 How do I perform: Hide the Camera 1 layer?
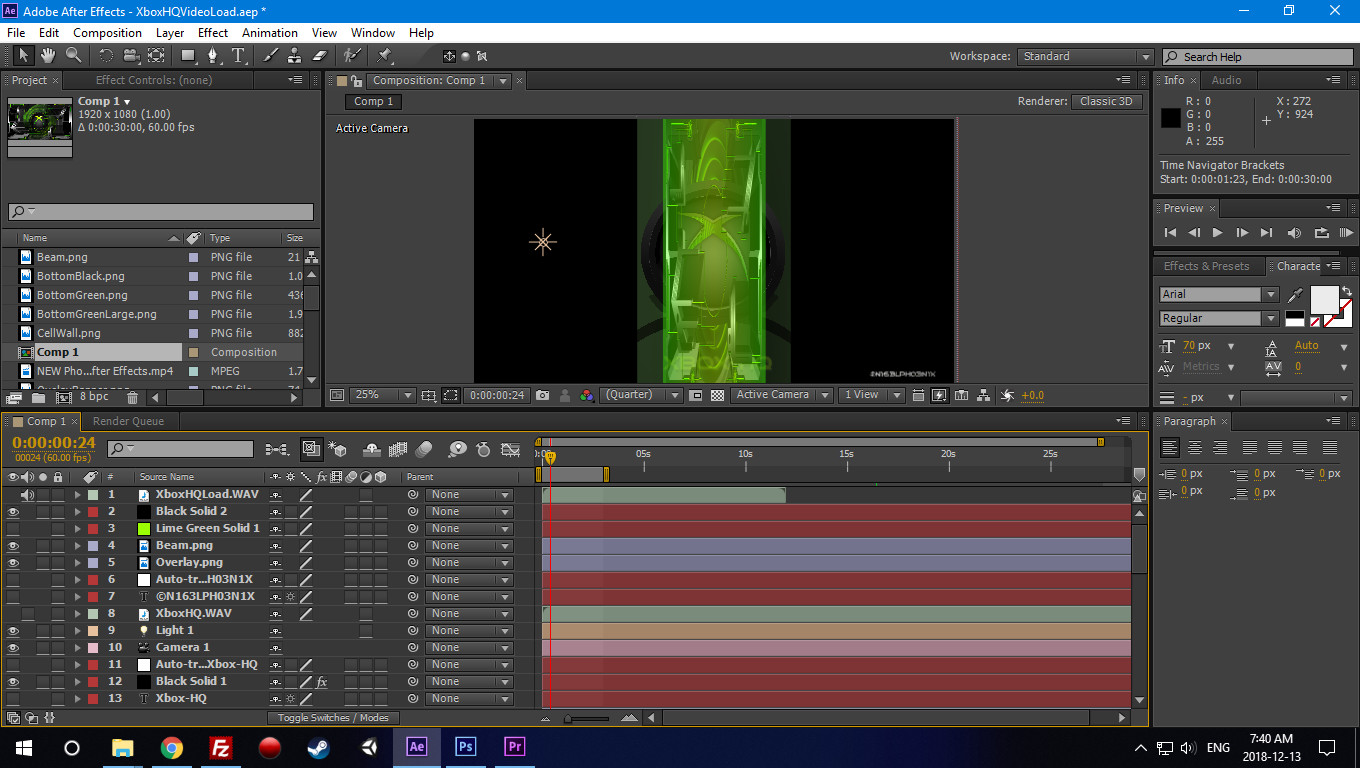coord(13,647)
